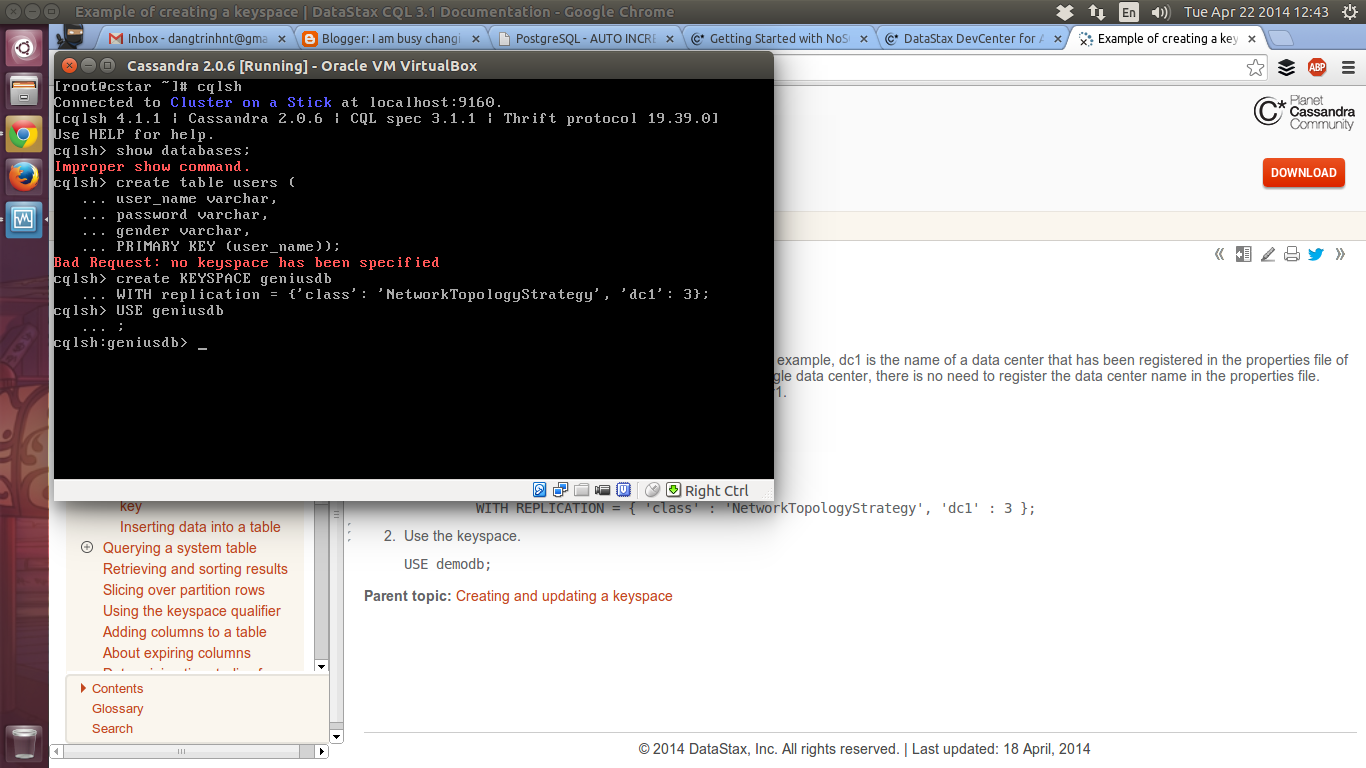Print this documentation page
Viewport: 1366px width, 768px height.
tap(1292, 254)
